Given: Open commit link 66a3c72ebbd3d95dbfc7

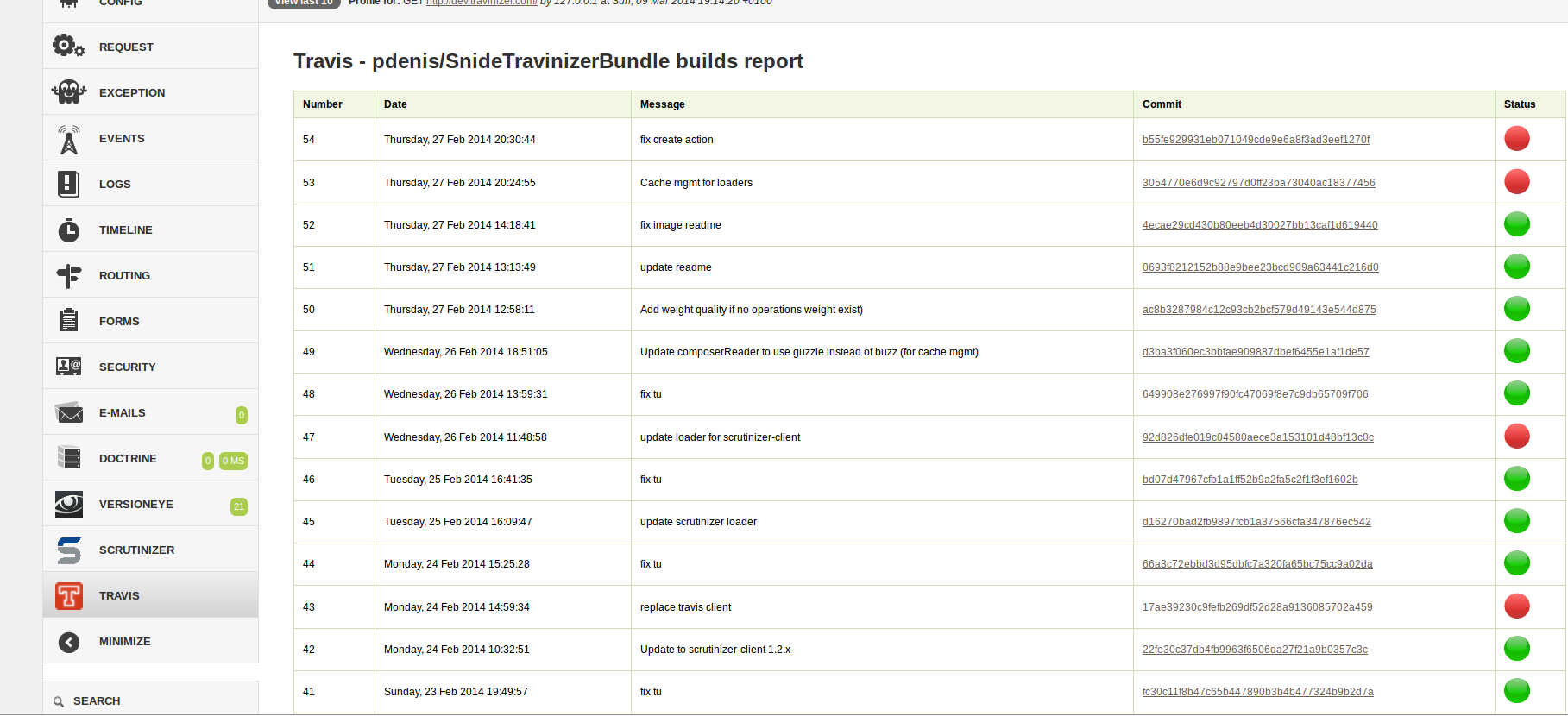Looking at the screenshot, I should pyautogui.click(x=1257, y=564).
